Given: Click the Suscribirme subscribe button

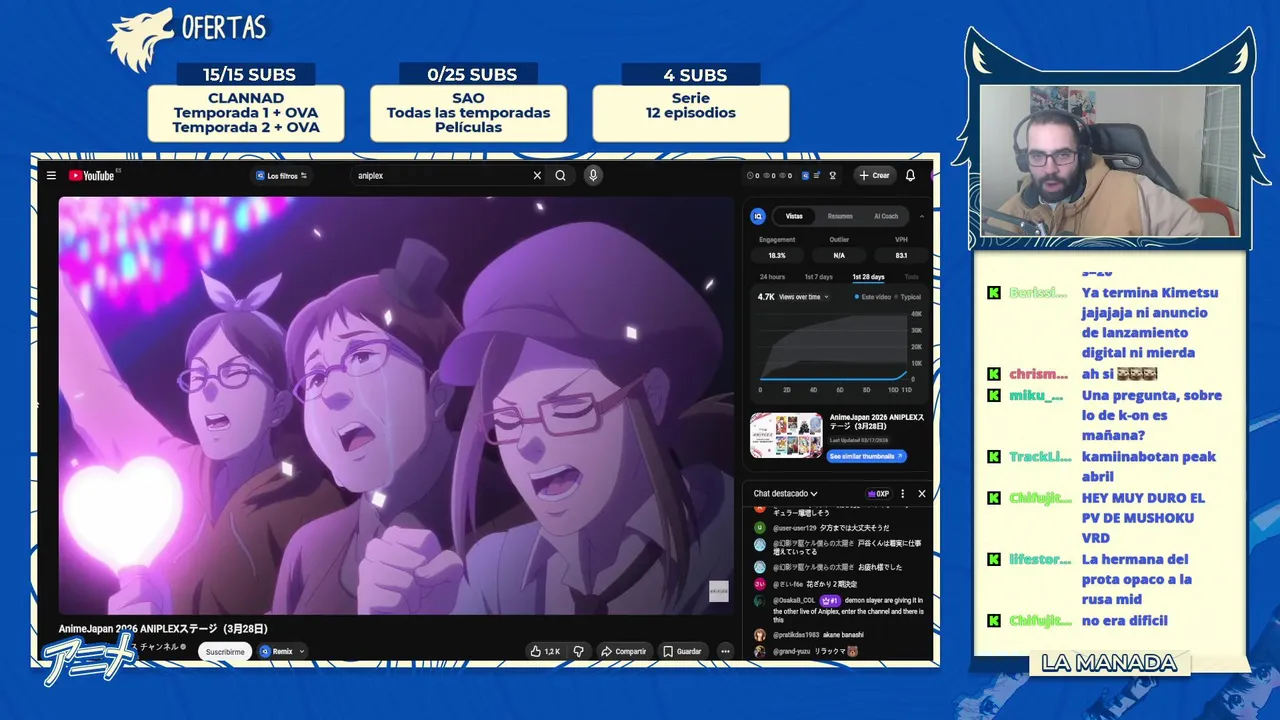Looking at the screenshot, I should tap(225, 652).
